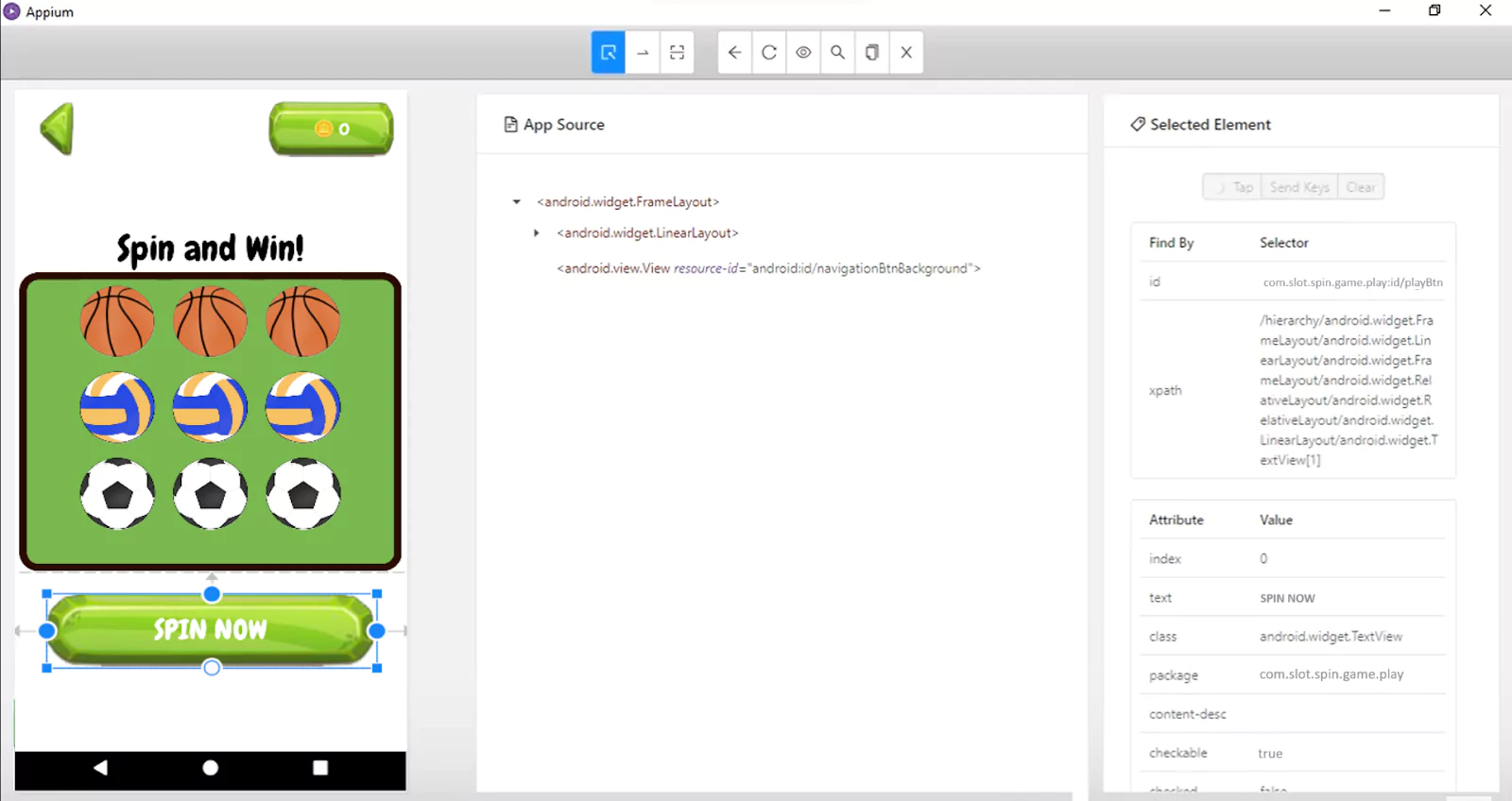Click the Appium logo in title bar
The width and height of the screenshot is (1512, 801).
click(12, 11)
